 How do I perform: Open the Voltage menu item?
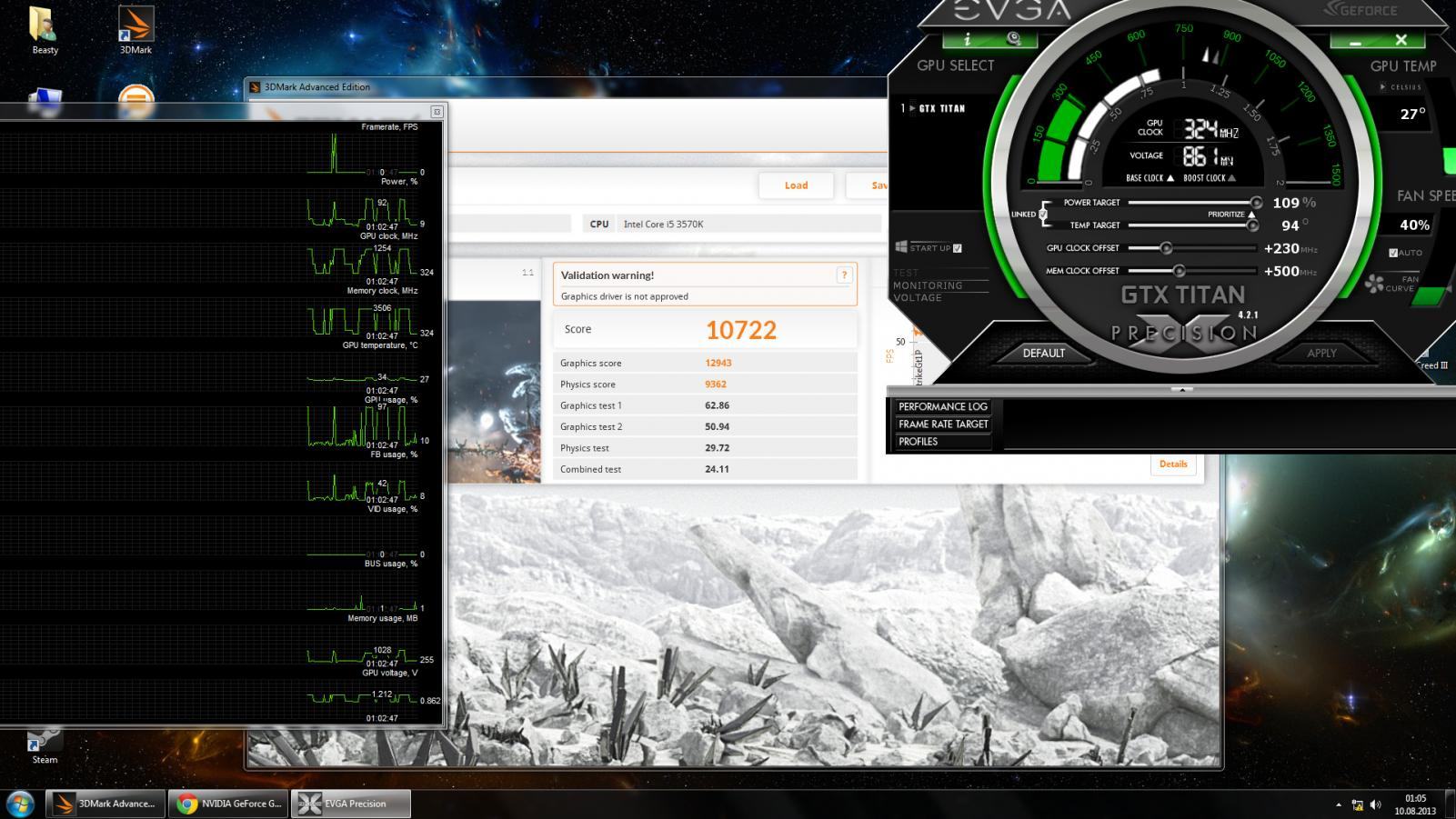click(917, 297)
